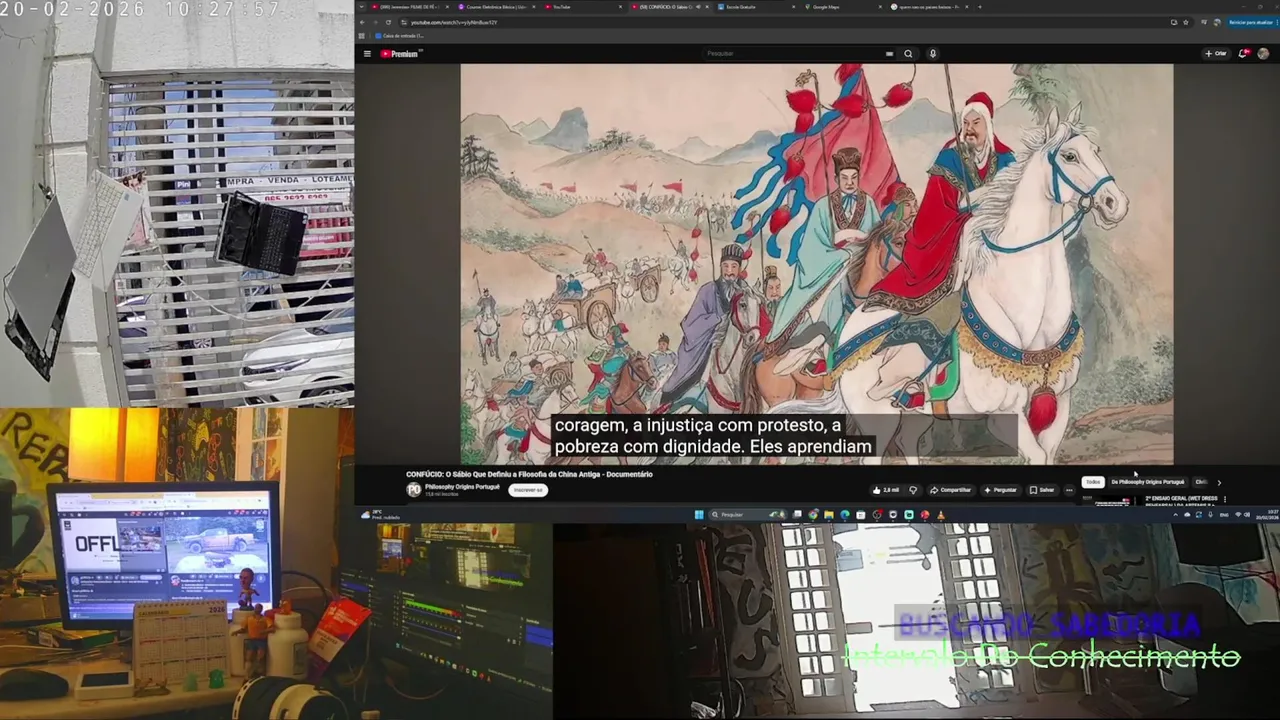
Task: Switch to the first YouTube 'FILME DE FÉ' tab
Action: (x=410, y=7)
